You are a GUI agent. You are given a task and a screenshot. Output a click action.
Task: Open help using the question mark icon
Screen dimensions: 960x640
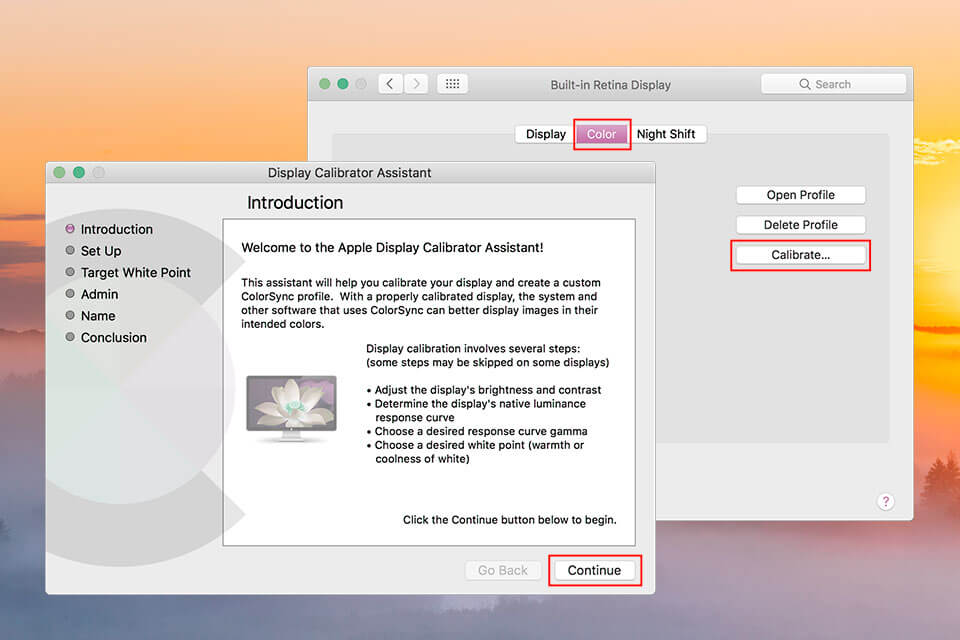point(886,501)
